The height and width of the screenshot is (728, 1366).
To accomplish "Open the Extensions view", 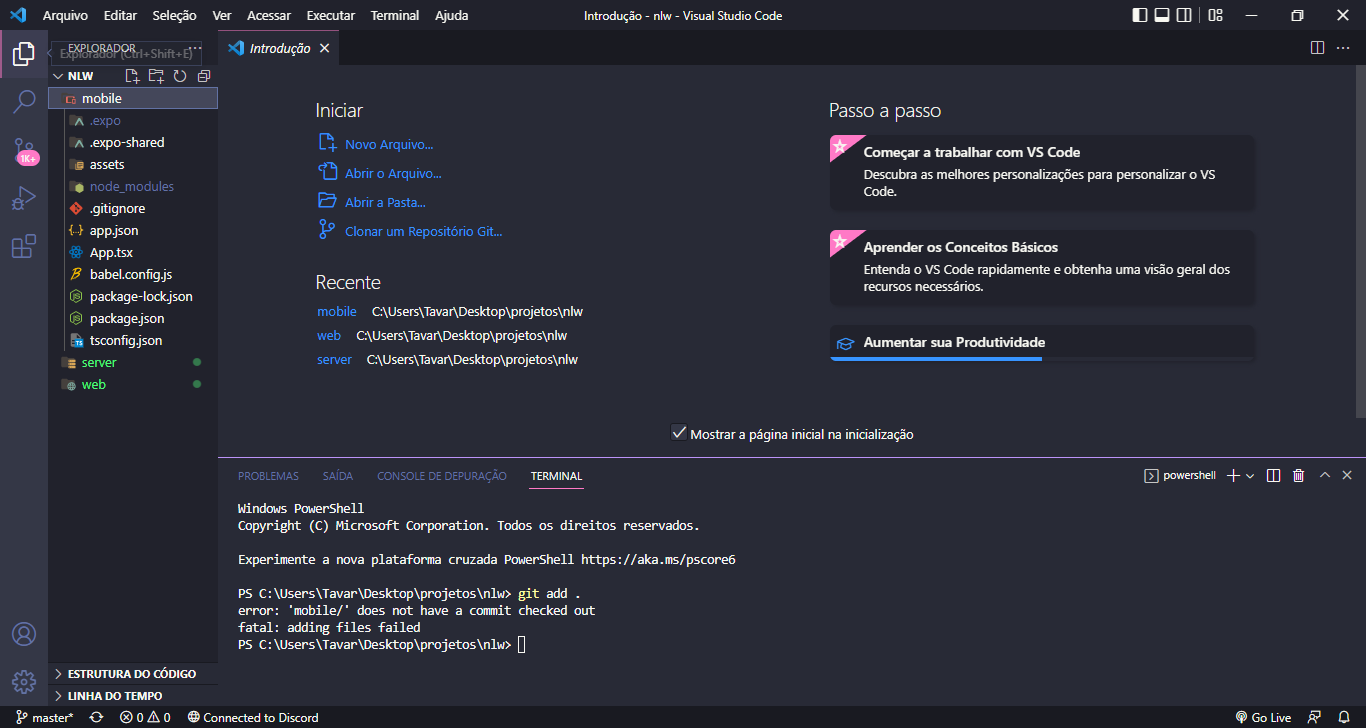I will coord(24,246).
